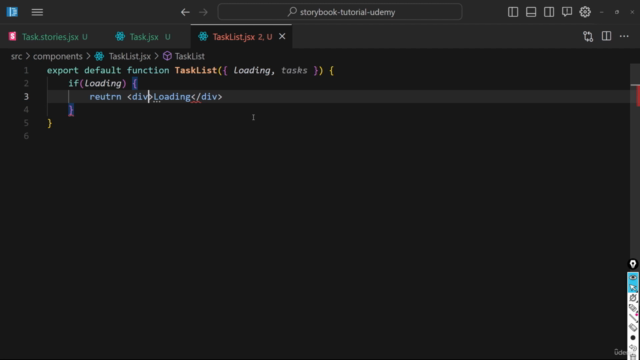Go forward with the right arrow

tap(203, 12)
